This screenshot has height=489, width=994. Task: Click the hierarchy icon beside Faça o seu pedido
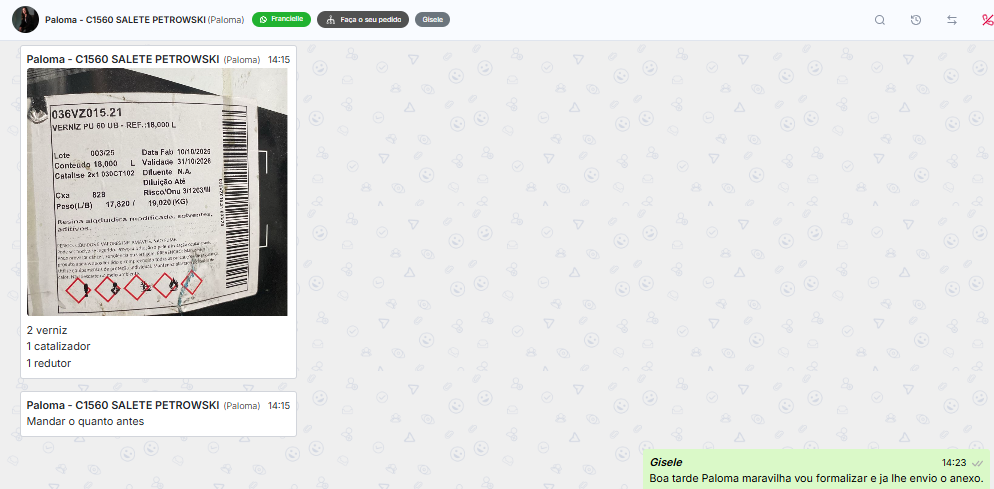[x=330, y=20]
